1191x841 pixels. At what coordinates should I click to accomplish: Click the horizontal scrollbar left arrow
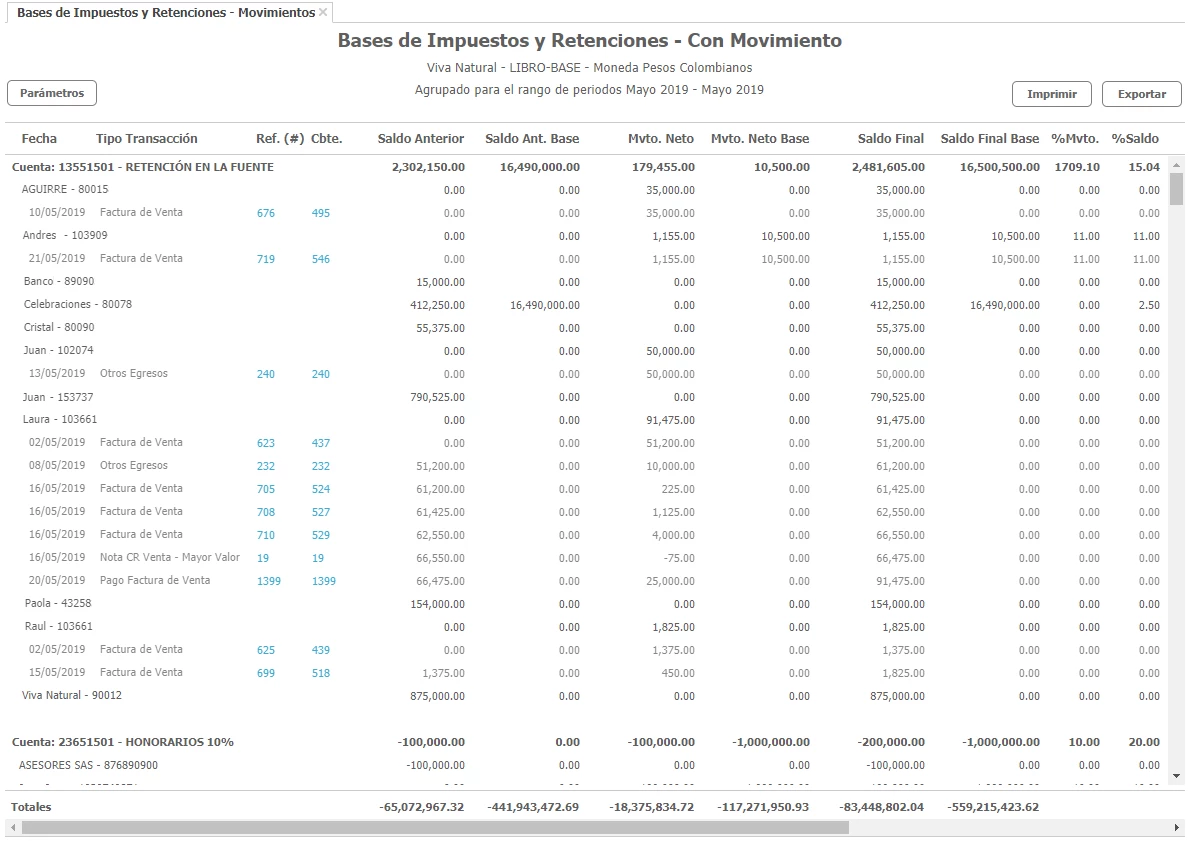12,828
